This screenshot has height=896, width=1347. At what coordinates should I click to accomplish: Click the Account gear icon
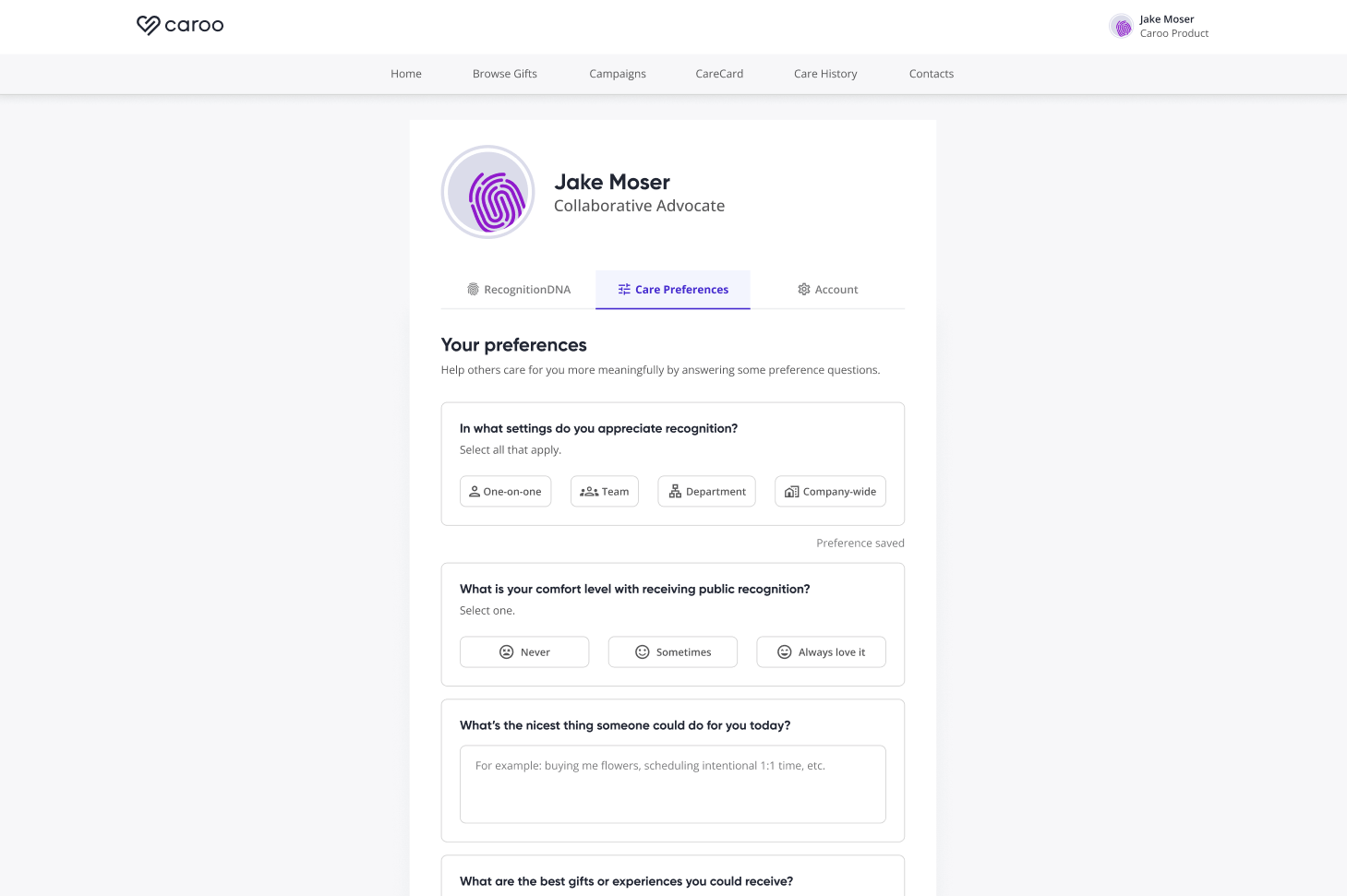[x=804, y=290]
